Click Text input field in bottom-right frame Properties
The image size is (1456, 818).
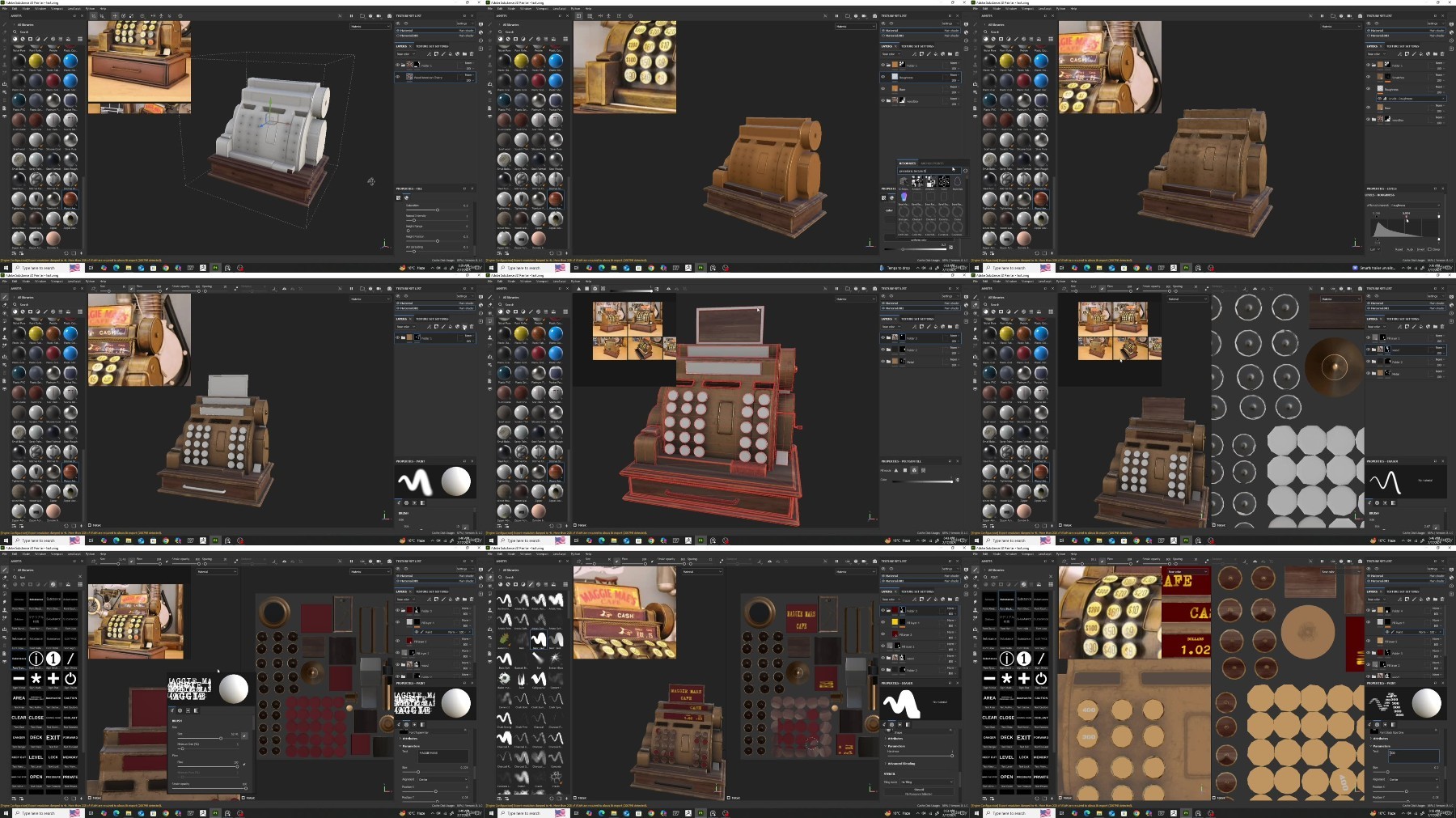(x=1414, y=757)
